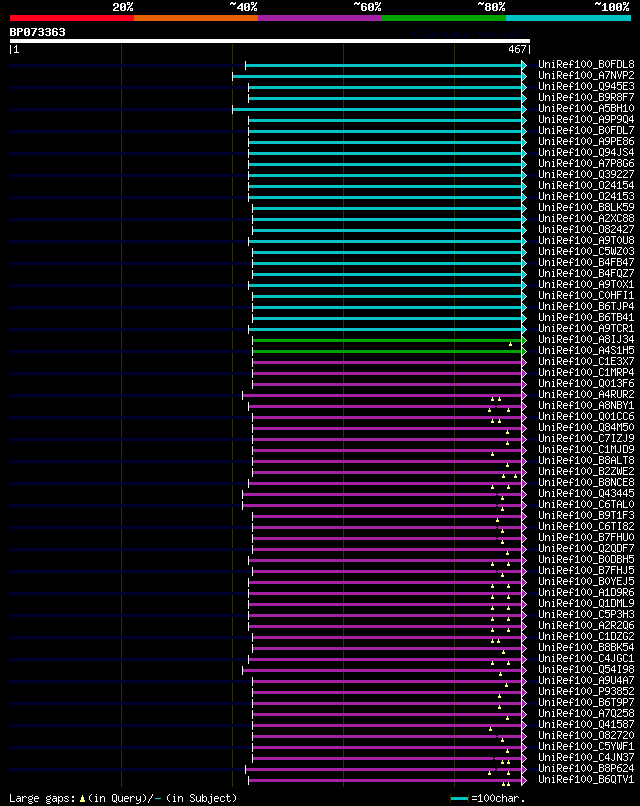Click the UniRef100_A9PE86 label
The image size is (640, 806).
point(586,141)
